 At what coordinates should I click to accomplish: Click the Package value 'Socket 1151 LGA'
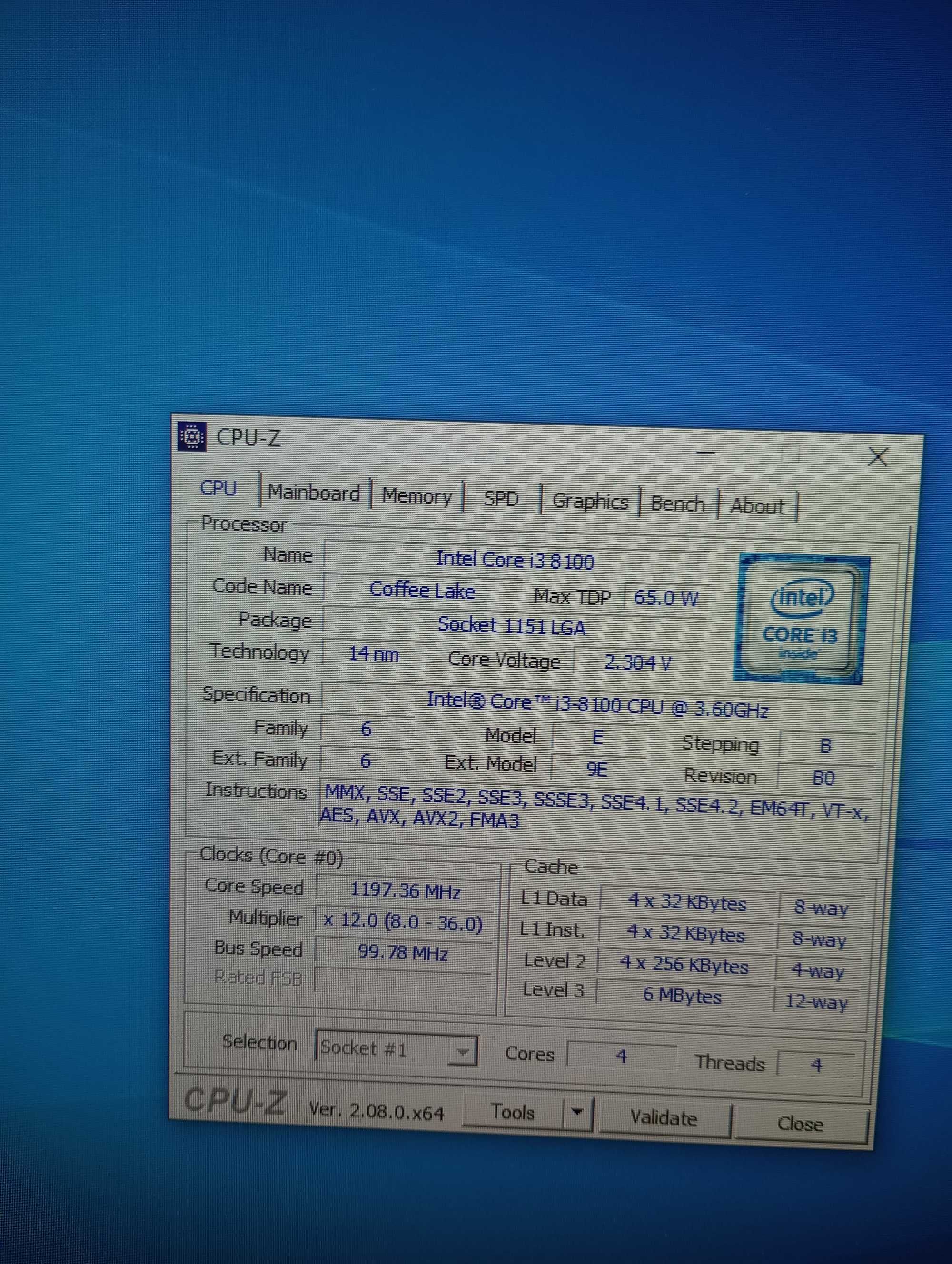512,626
